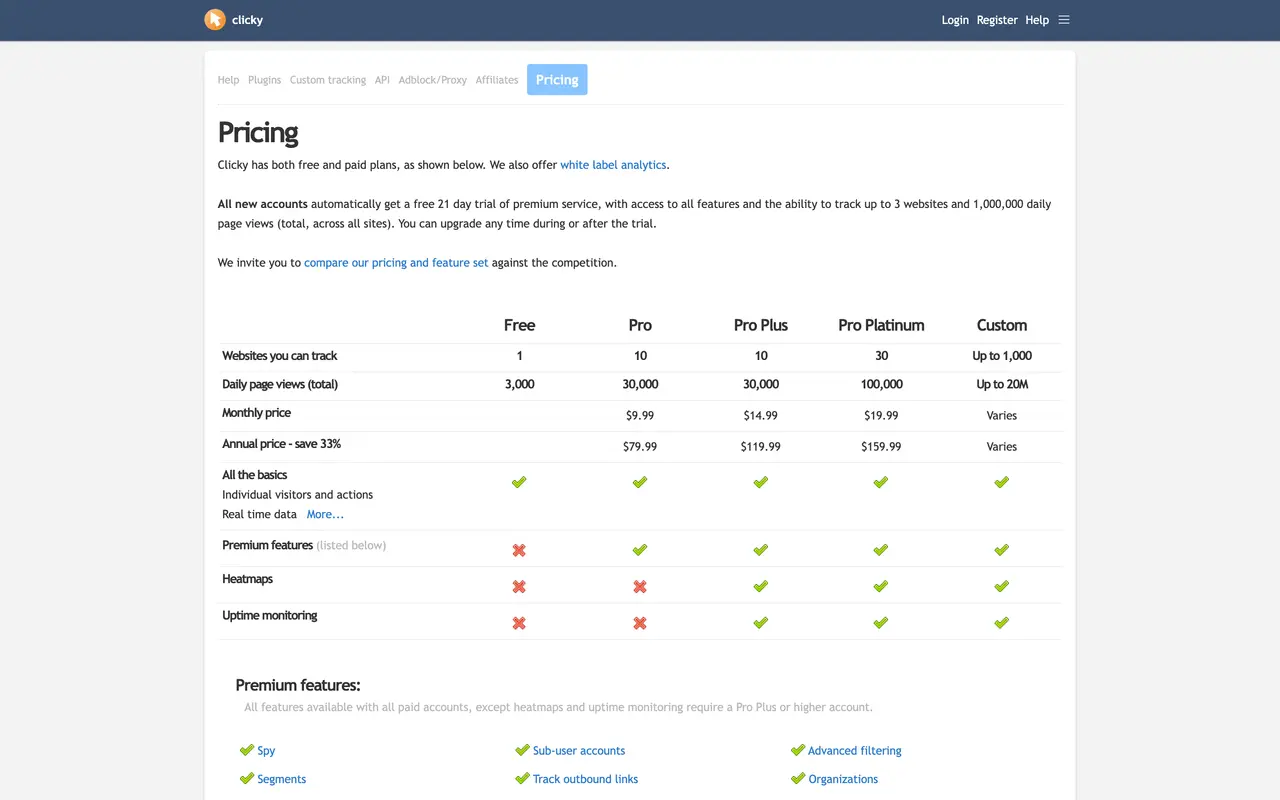
Task: Click the Premium features: section heading
Action: [298, 685]
